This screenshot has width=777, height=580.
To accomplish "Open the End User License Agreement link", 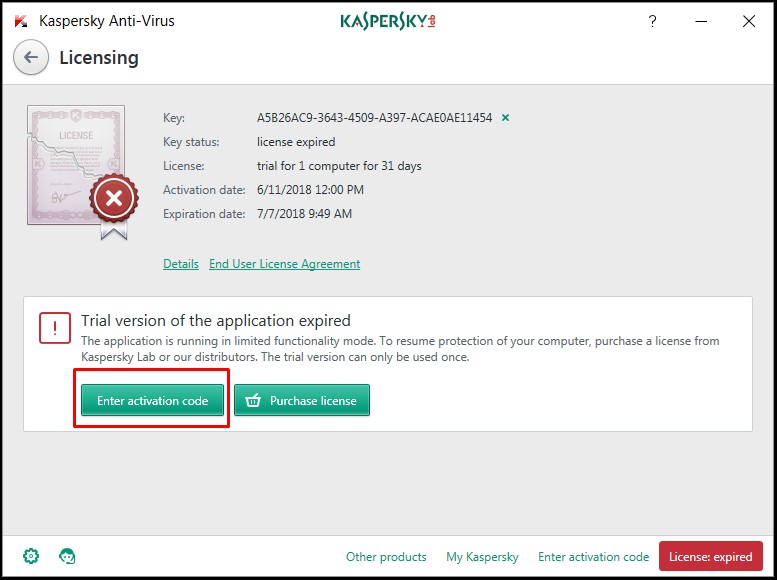I will coord(284,264).
